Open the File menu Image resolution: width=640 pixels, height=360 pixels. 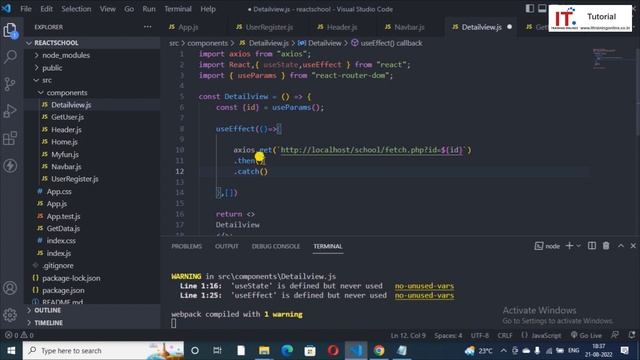point(26,9)
